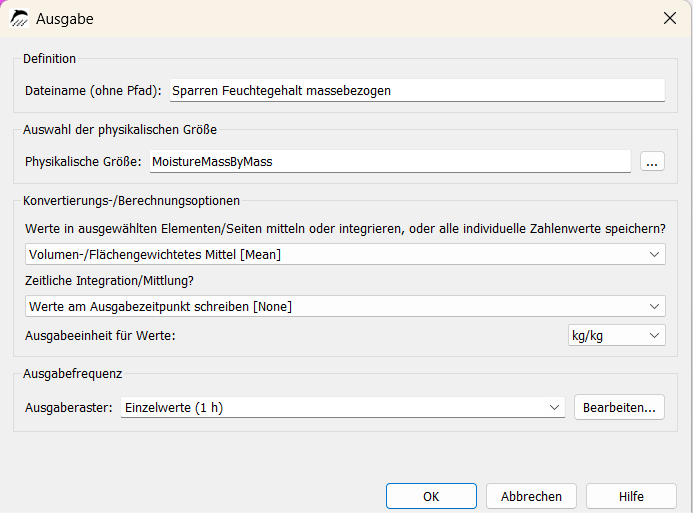The height and width of the screenshot is (513, 693).
Task: Click the Physikalische Größe text field
Action: pos(390,162)
